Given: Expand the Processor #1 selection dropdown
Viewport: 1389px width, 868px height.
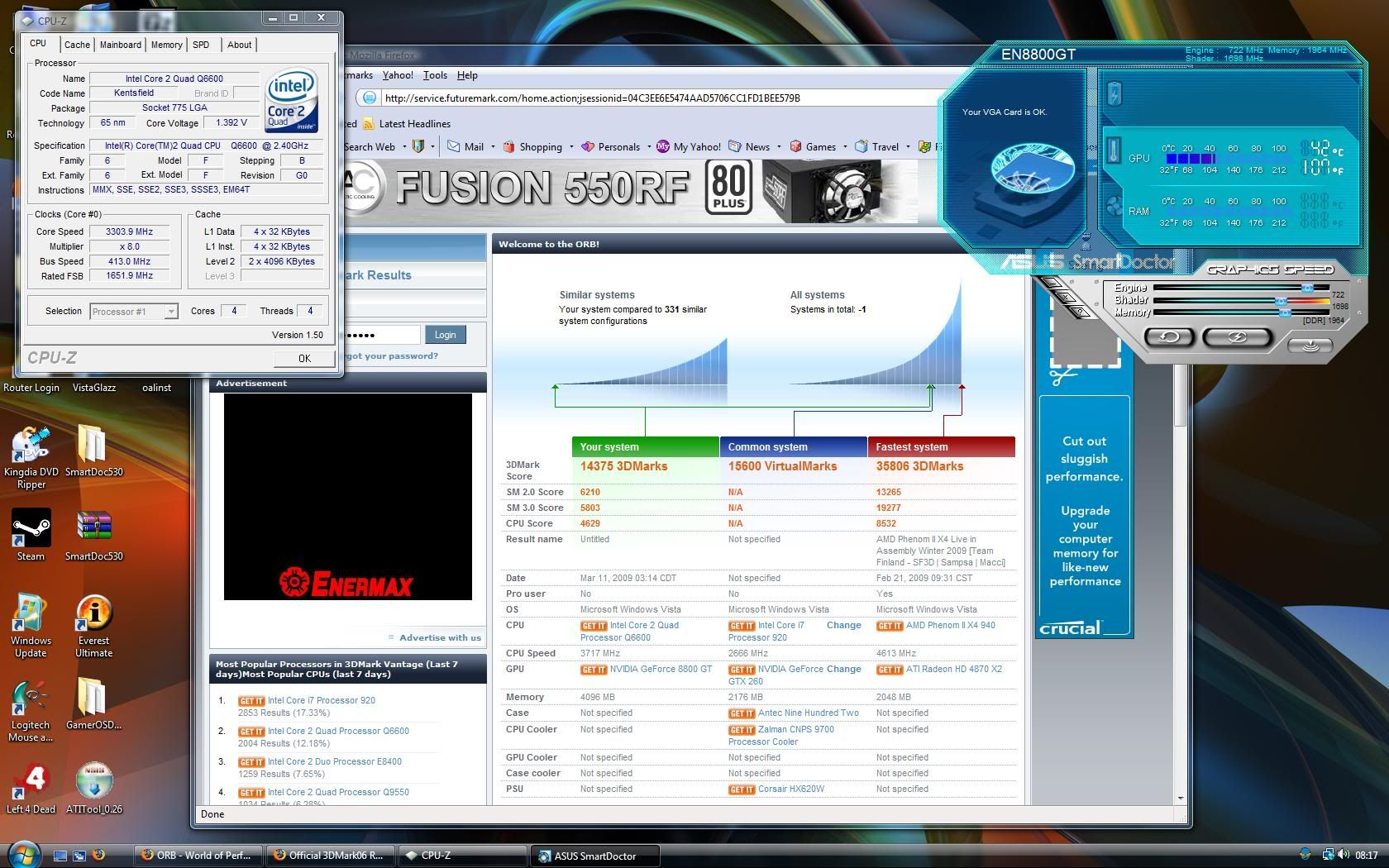Looking at the screenshot, I should point(170,312).
